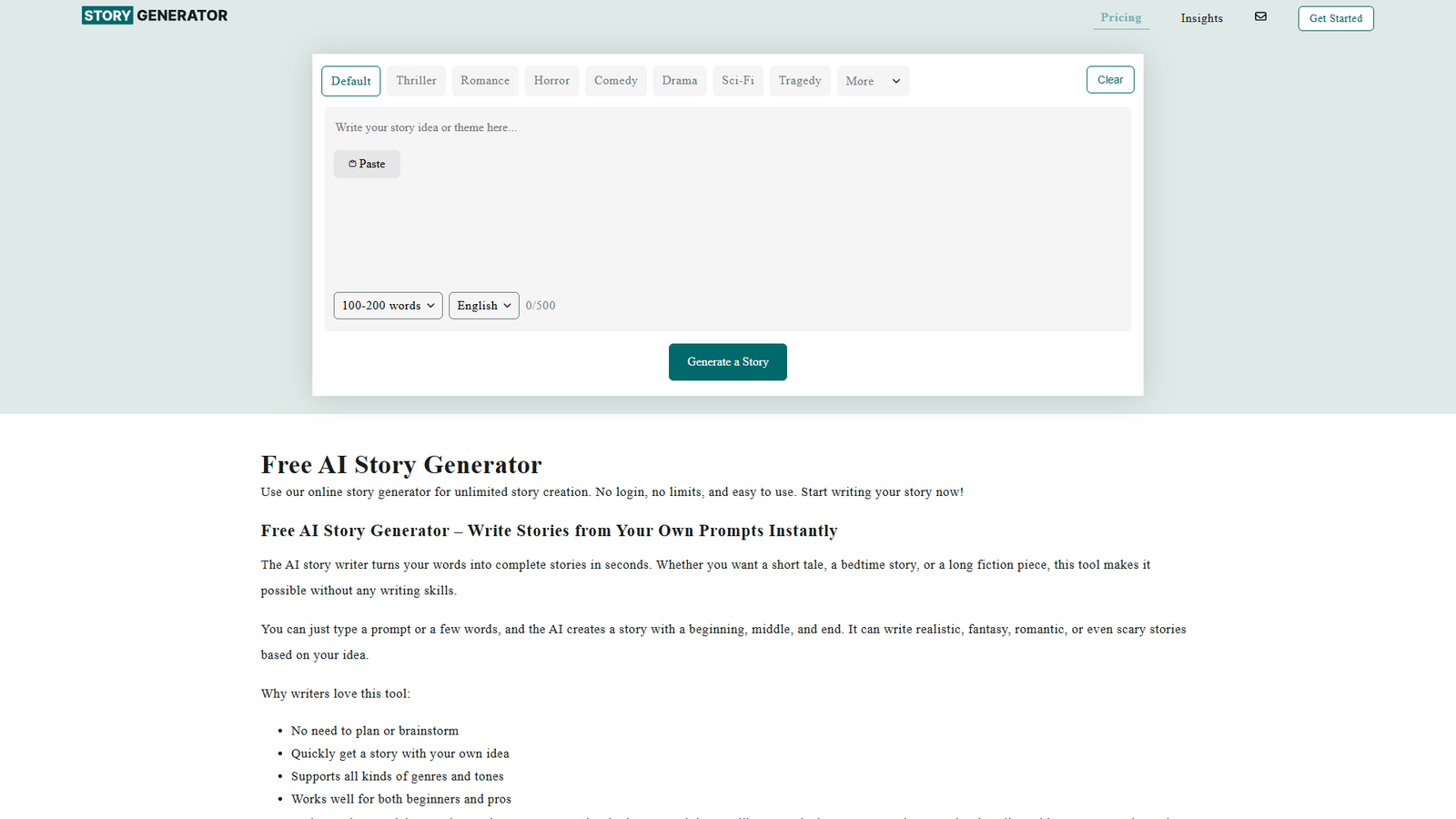Click the 'Why writers love this tool:' text
Viewport: 1456px width, 819px height.
click(x=336, y=693)
